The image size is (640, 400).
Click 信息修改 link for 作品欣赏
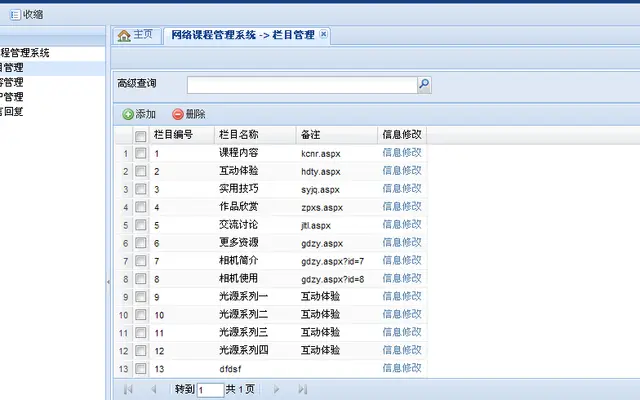pyautogui.click(x=402, y=207)
